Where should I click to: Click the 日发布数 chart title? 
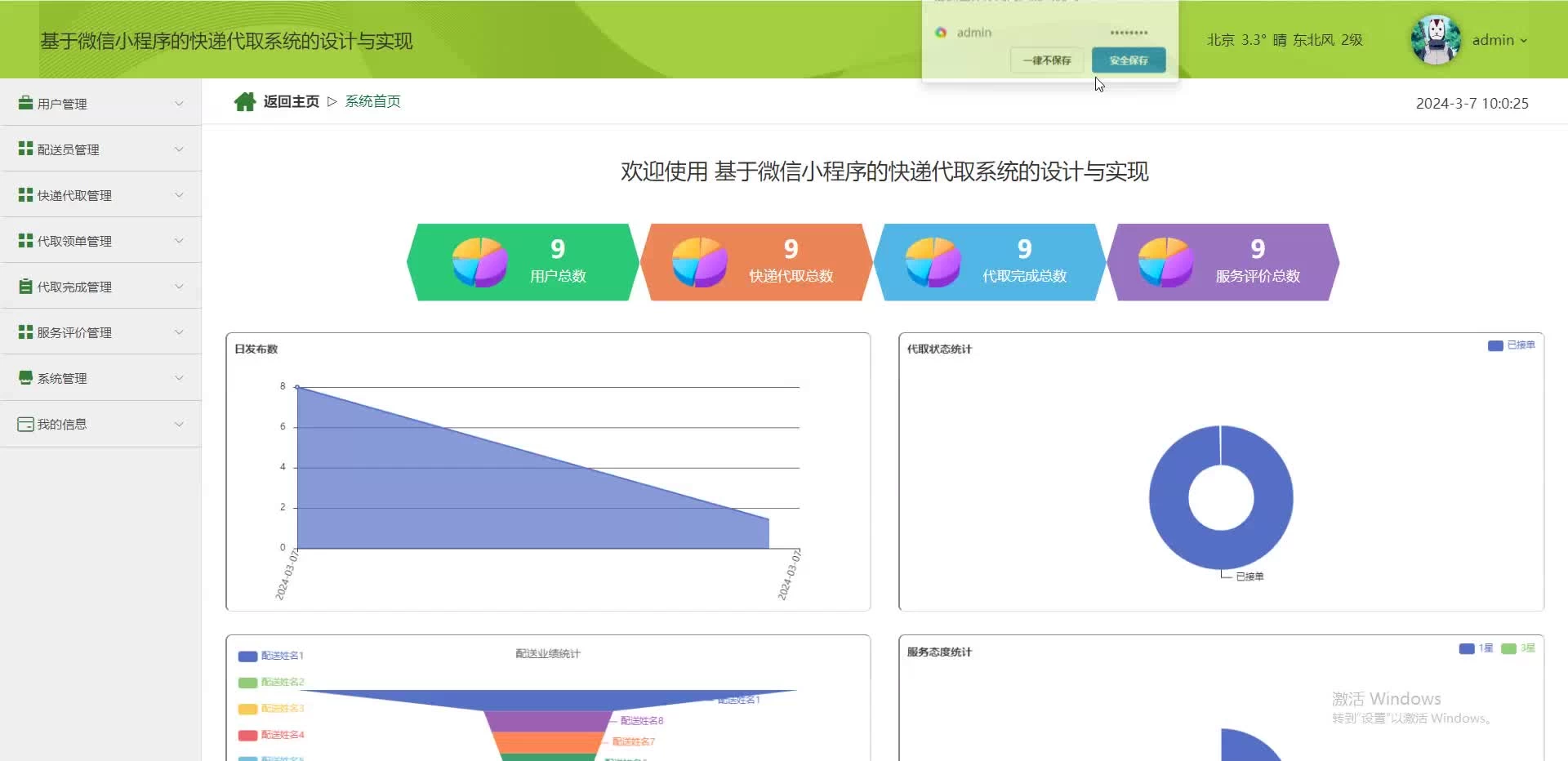tap(256, 349)
